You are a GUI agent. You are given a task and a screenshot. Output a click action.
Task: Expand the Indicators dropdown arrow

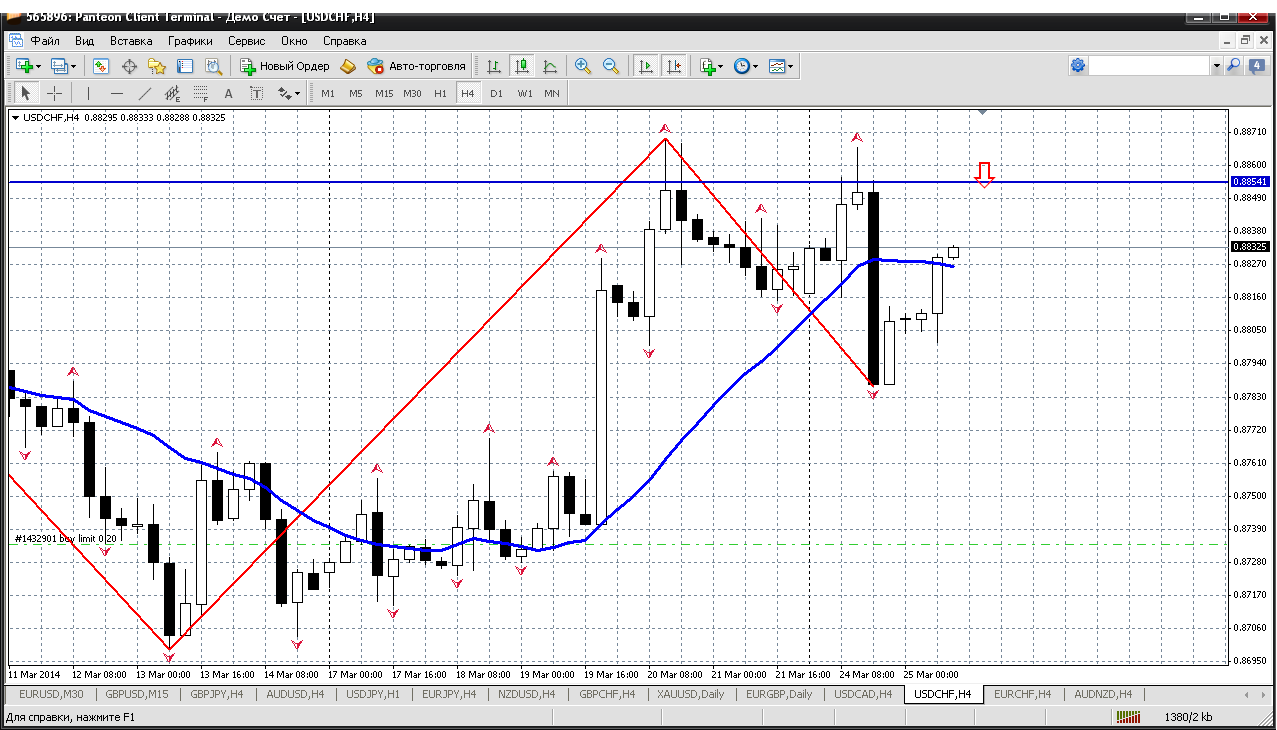click(x=721, y=66)
